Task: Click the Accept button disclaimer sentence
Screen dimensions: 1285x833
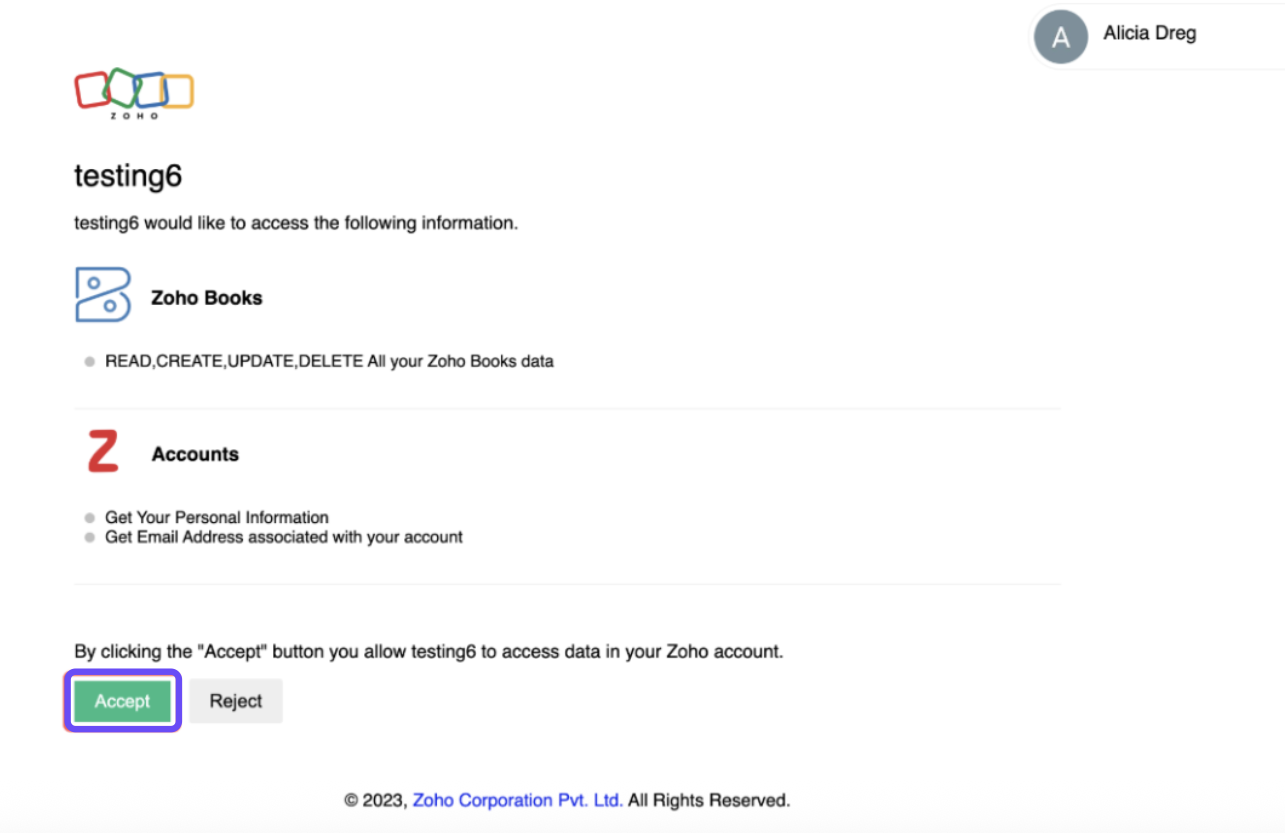Action: 428,651
